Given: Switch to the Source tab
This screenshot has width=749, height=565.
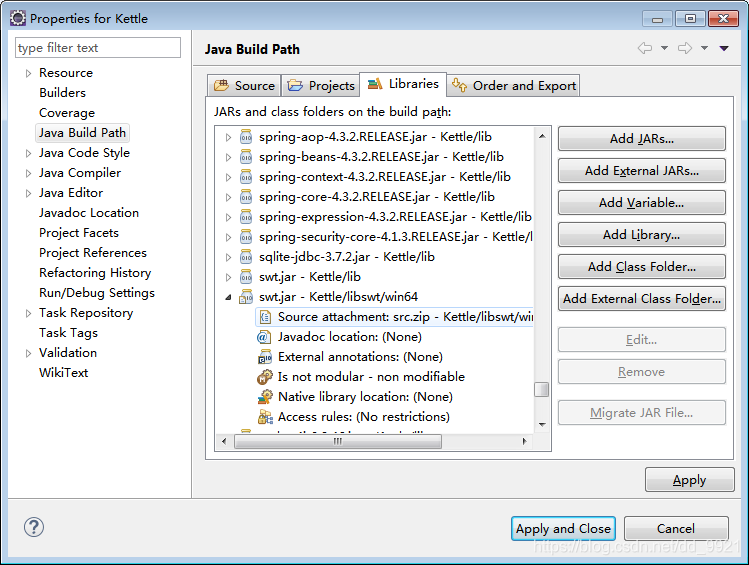Looking at the screenshot, I should [245, 85].
